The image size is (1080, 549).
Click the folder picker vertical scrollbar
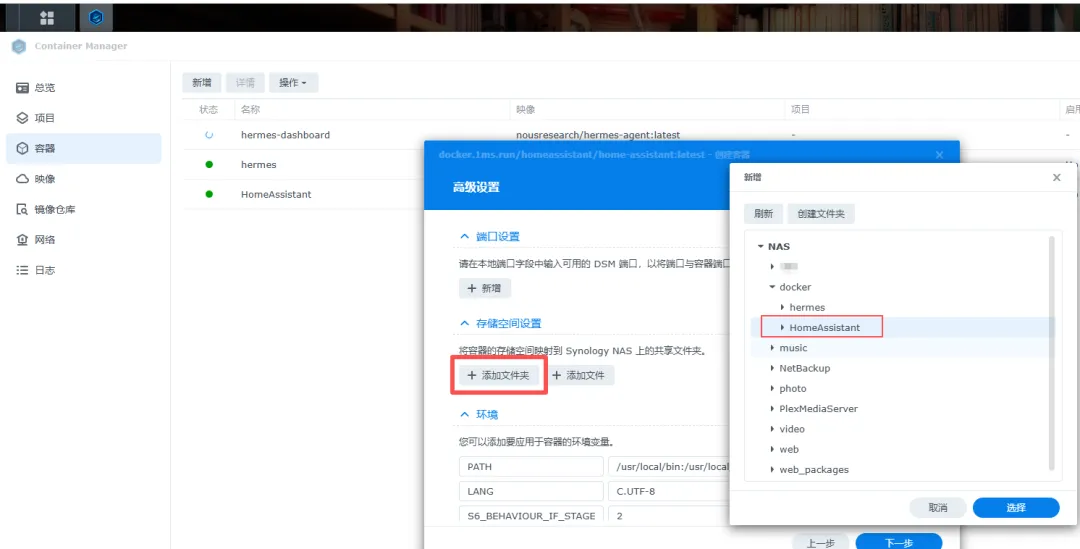point(1052,353)
